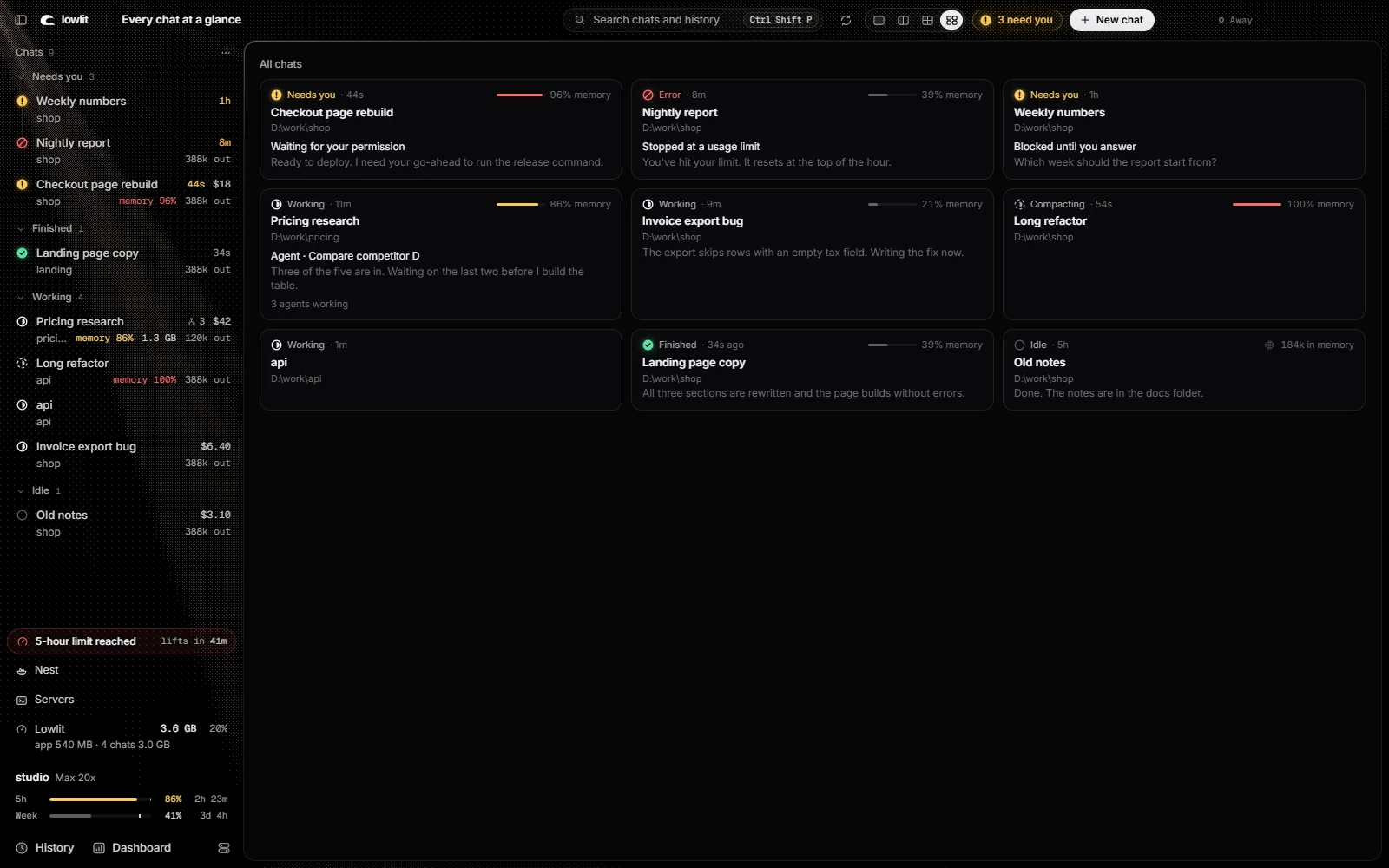Click Compacting icon on Long refactor card
Viewport: 1389px width, 868px height.
pos(1019,204)
